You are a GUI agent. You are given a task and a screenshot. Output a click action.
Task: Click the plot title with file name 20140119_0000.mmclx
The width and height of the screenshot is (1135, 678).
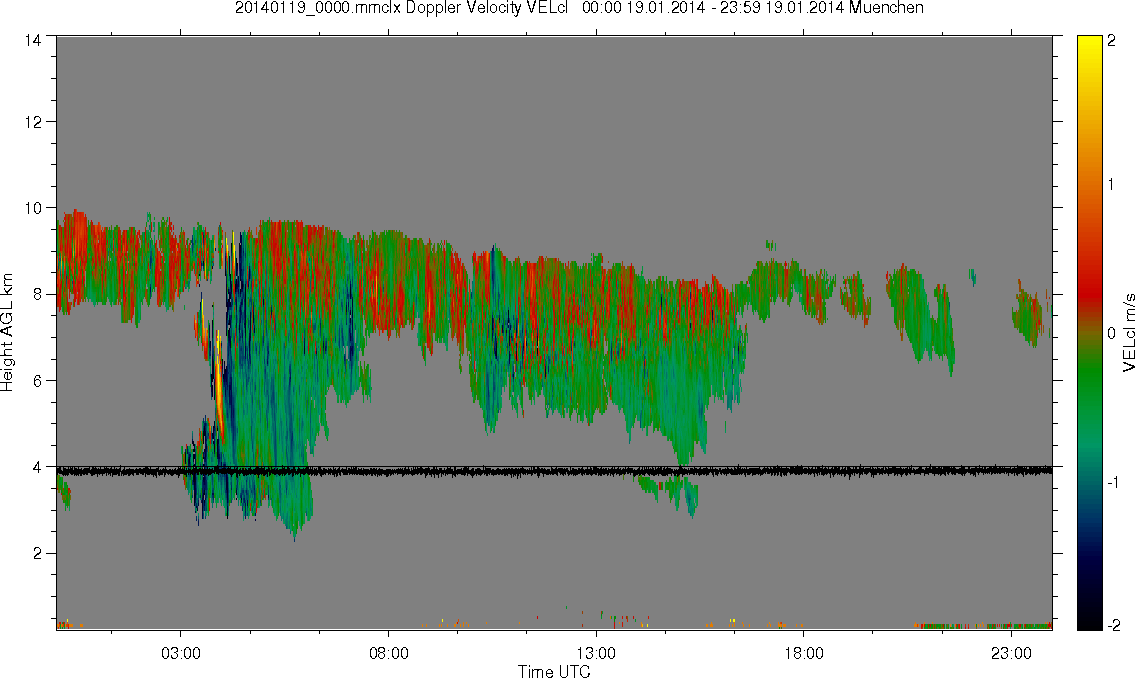click(579, 8)
